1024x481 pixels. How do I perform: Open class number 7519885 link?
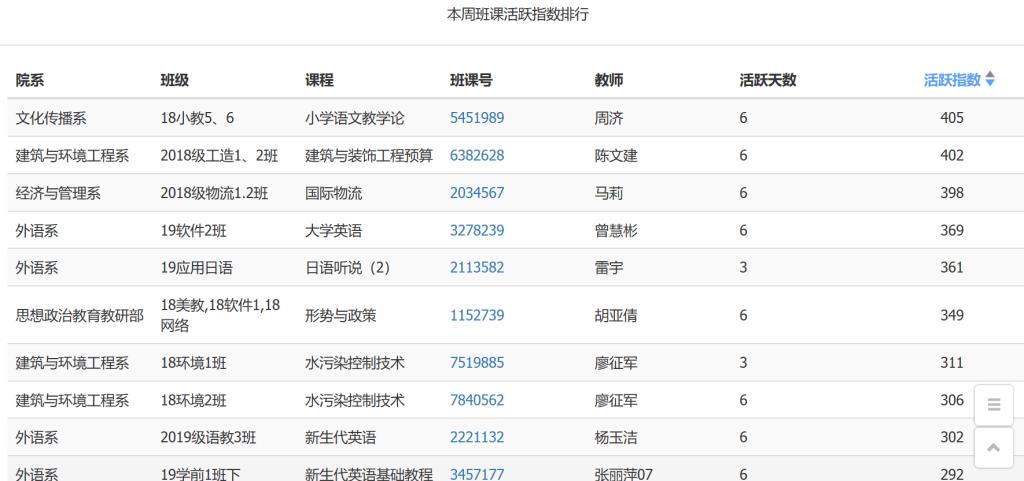coord(477,363)
